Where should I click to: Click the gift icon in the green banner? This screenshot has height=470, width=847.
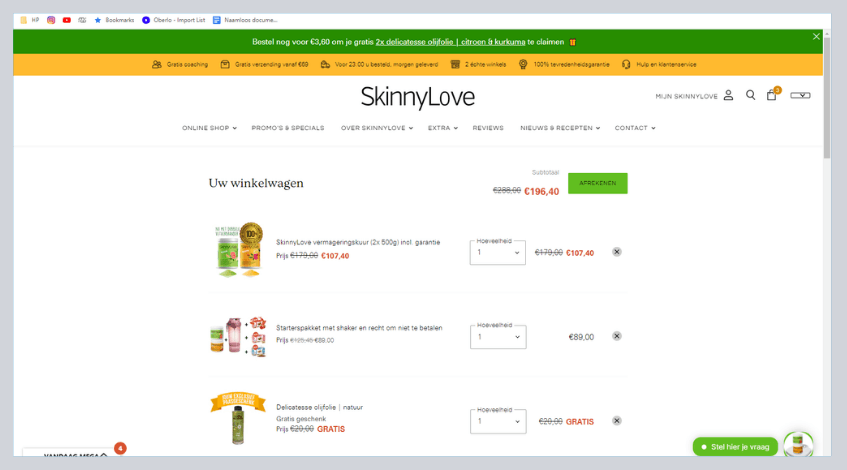click(x=572, y=42)
